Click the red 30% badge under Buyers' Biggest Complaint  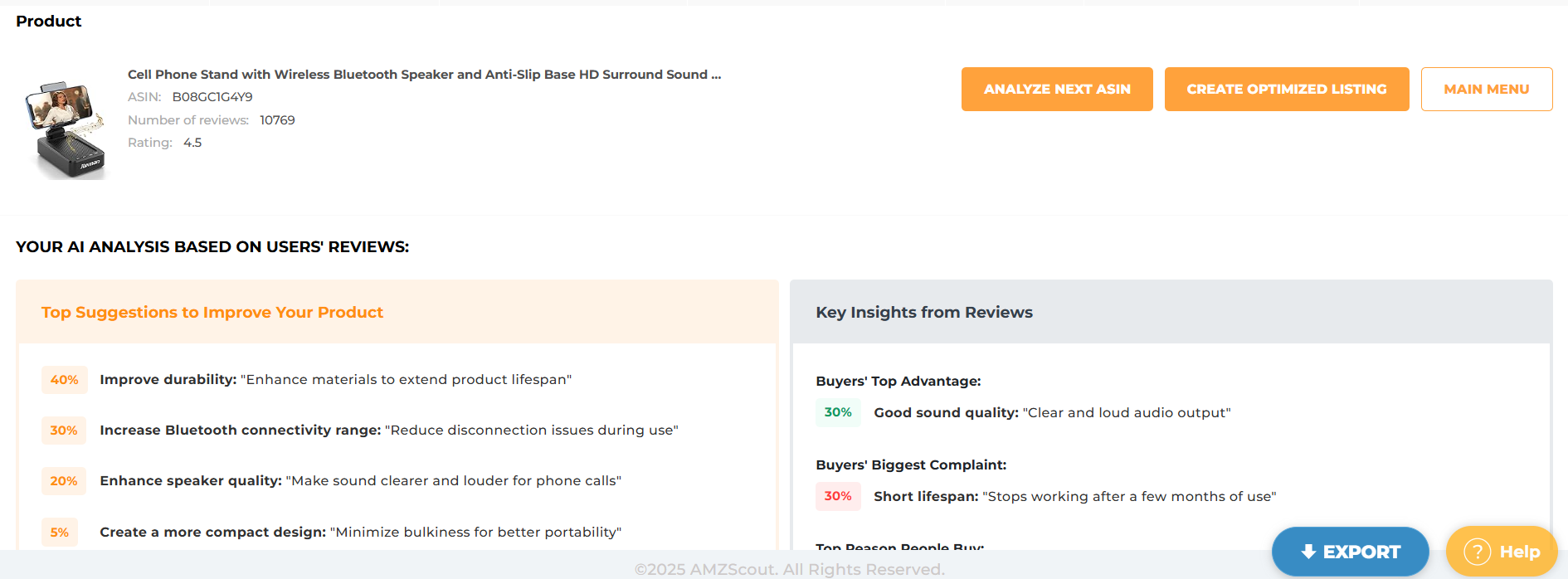[838, 496]
